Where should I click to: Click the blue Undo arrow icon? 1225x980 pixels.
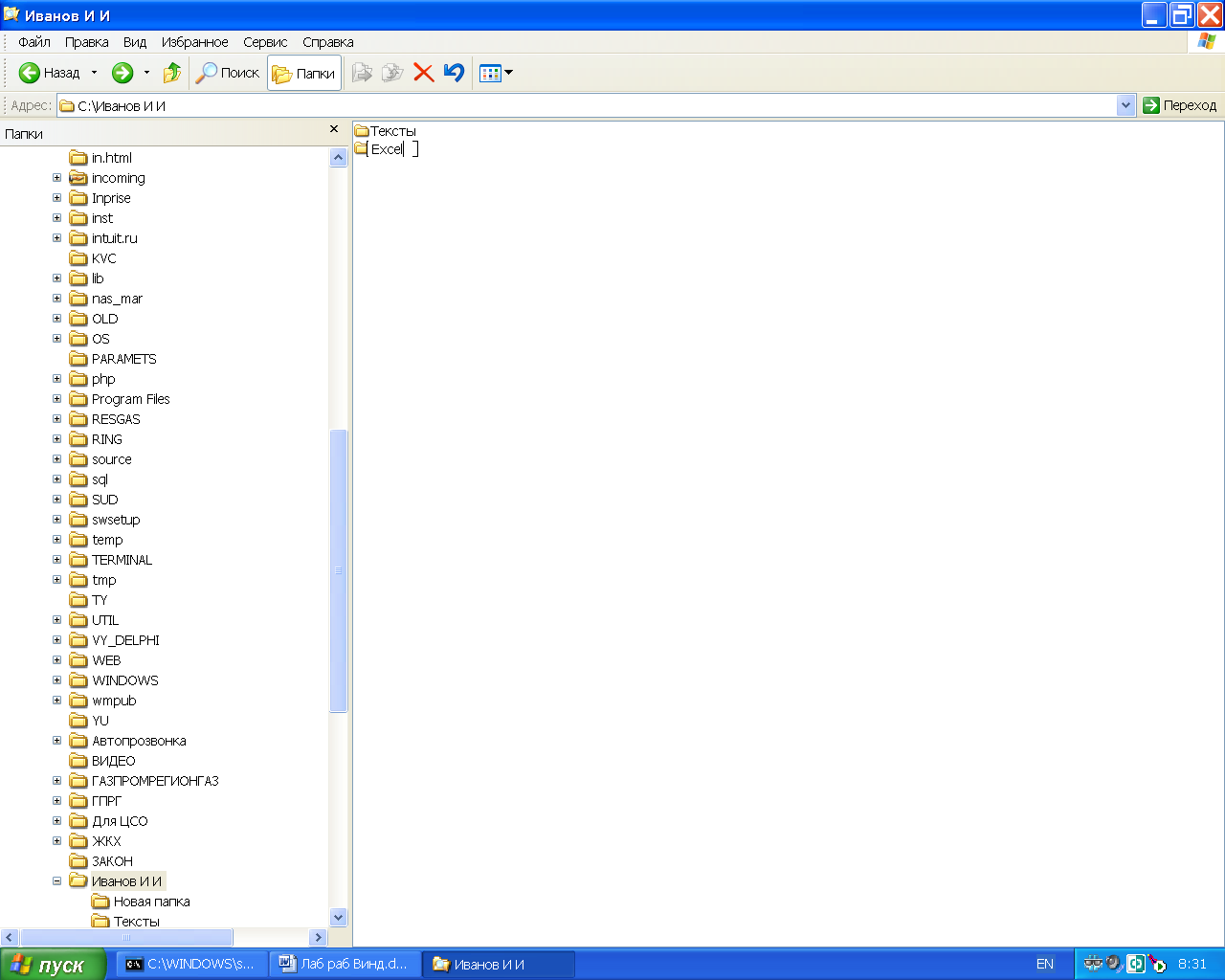click(455, 73)
